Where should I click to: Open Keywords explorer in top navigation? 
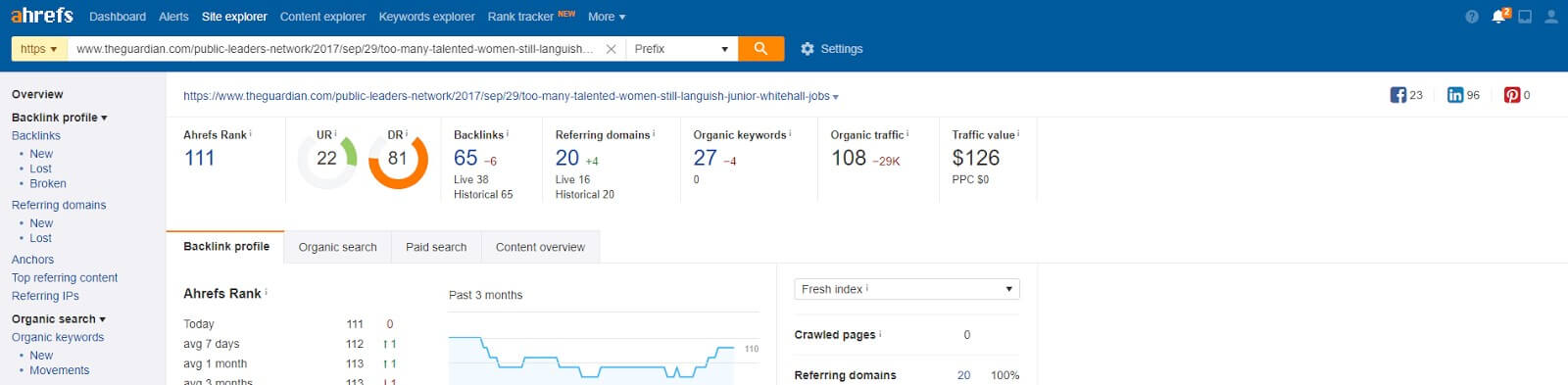click(426, 17)
